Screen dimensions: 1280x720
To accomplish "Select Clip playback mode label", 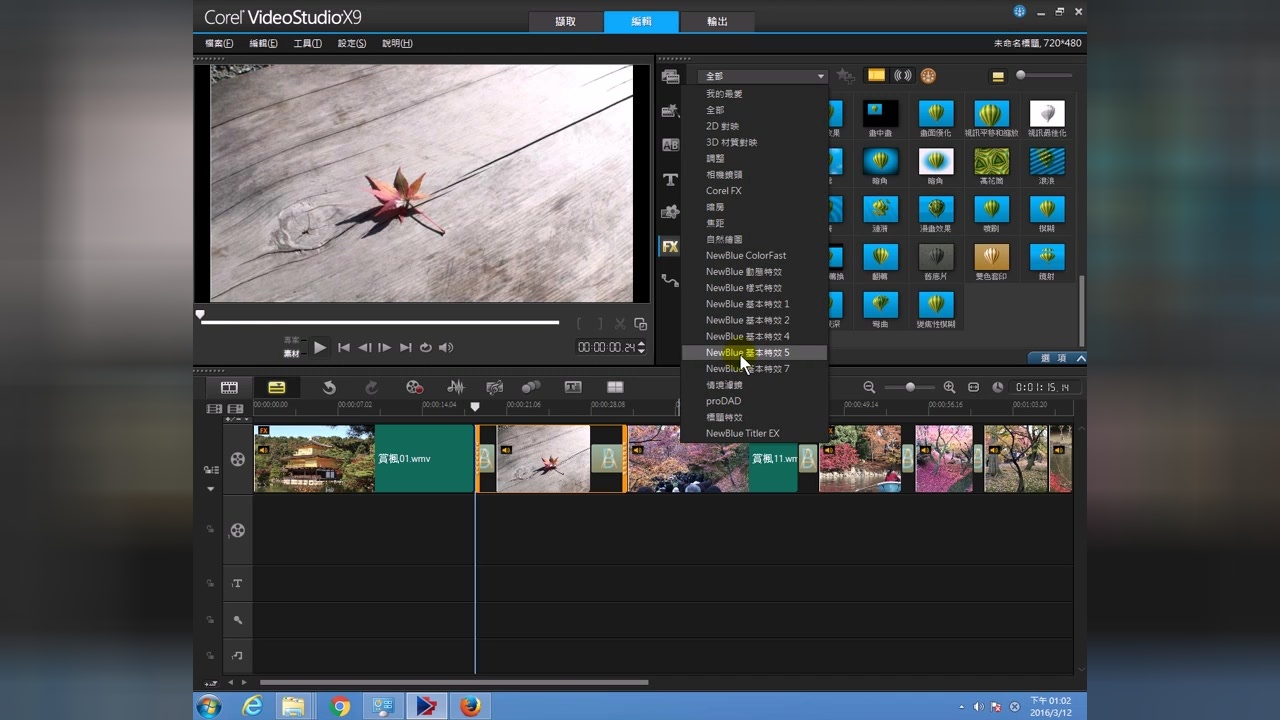I will (292, 353).
